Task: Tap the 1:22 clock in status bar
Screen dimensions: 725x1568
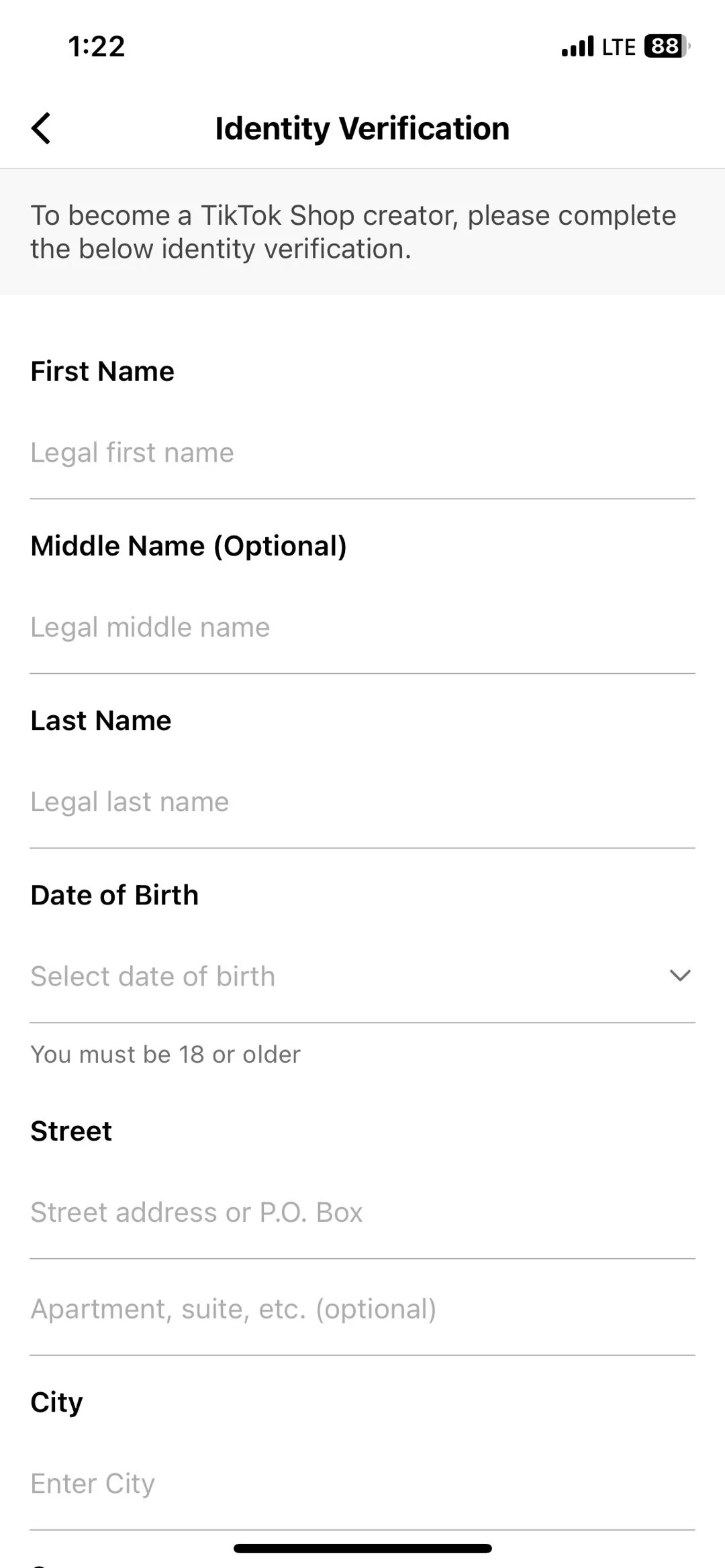Action: [97, 46]
